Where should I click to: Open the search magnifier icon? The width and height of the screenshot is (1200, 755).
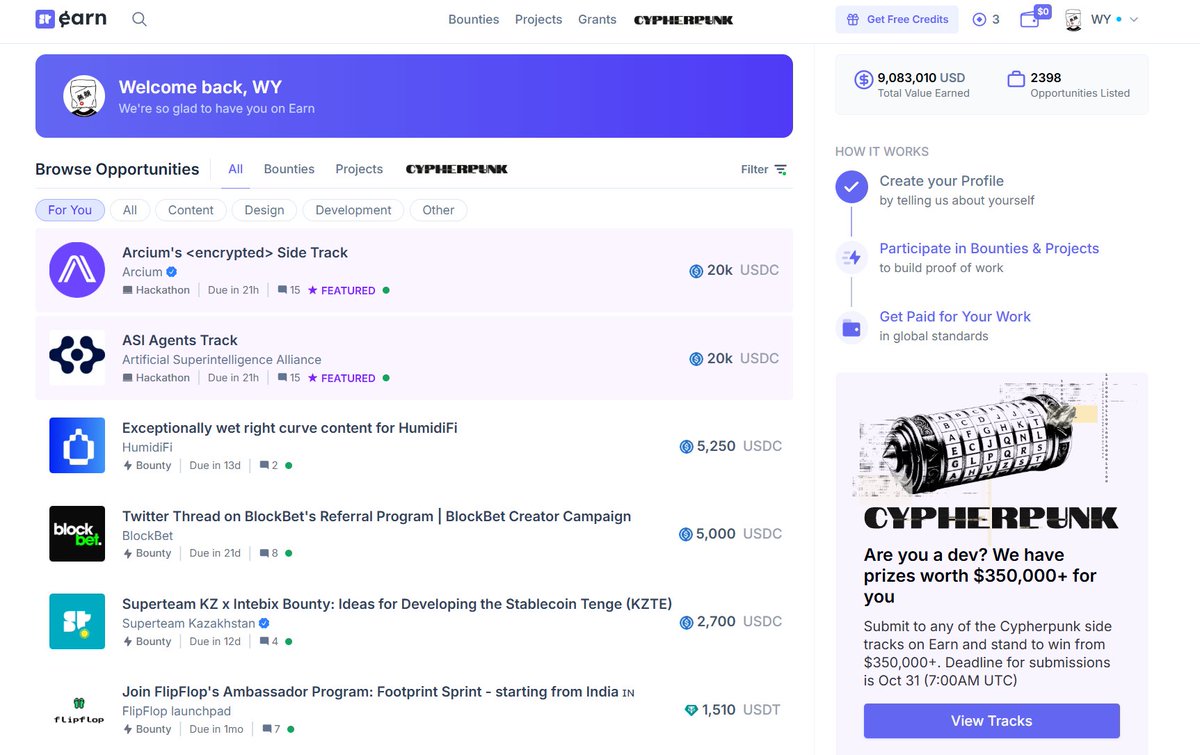click(139, 19)
